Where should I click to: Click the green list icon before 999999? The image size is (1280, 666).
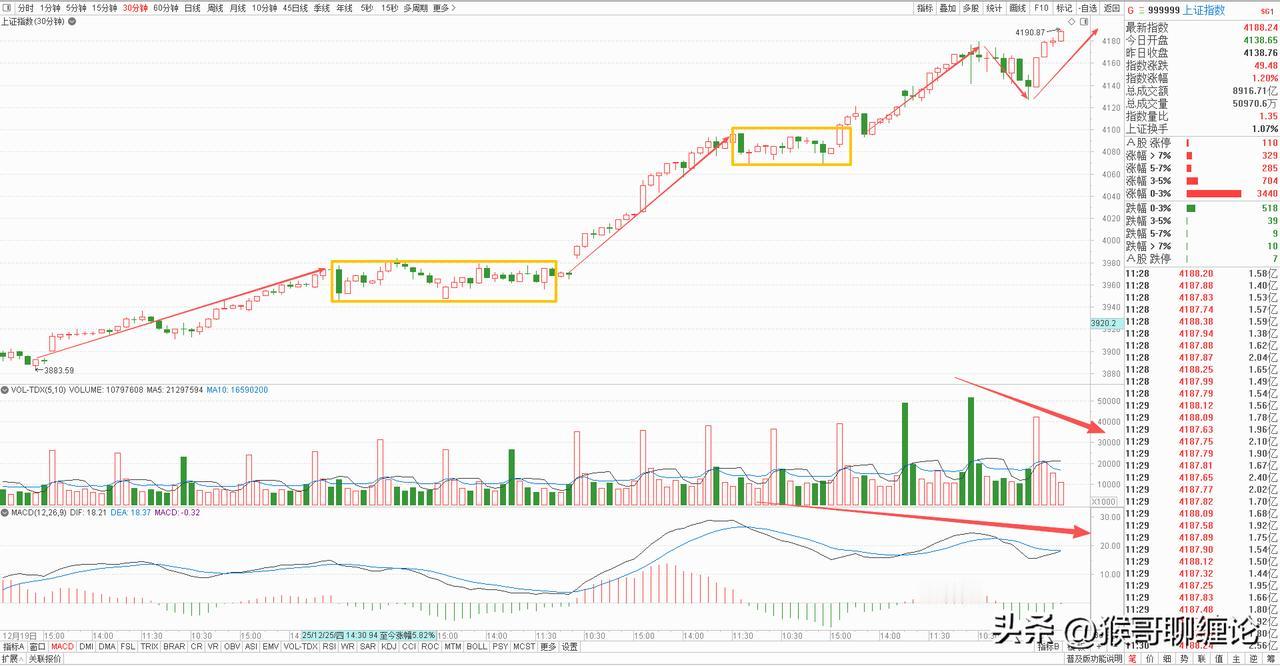point(1141,9)
